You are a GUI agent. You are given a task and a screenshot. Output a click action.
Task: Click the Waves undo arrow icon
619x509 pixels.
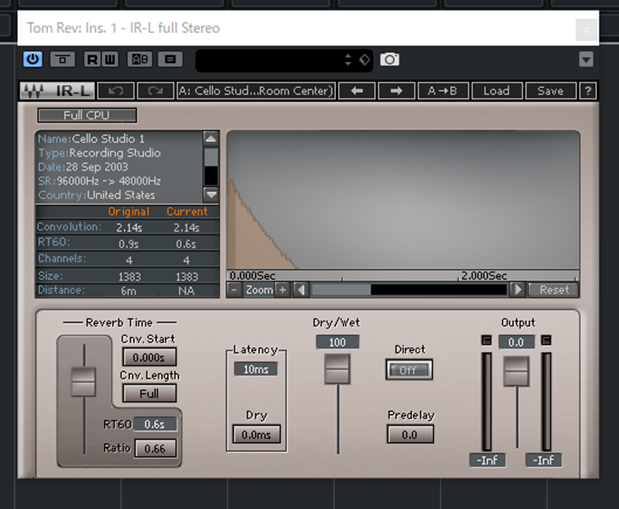pyautogui.click(x=119, y=91)
